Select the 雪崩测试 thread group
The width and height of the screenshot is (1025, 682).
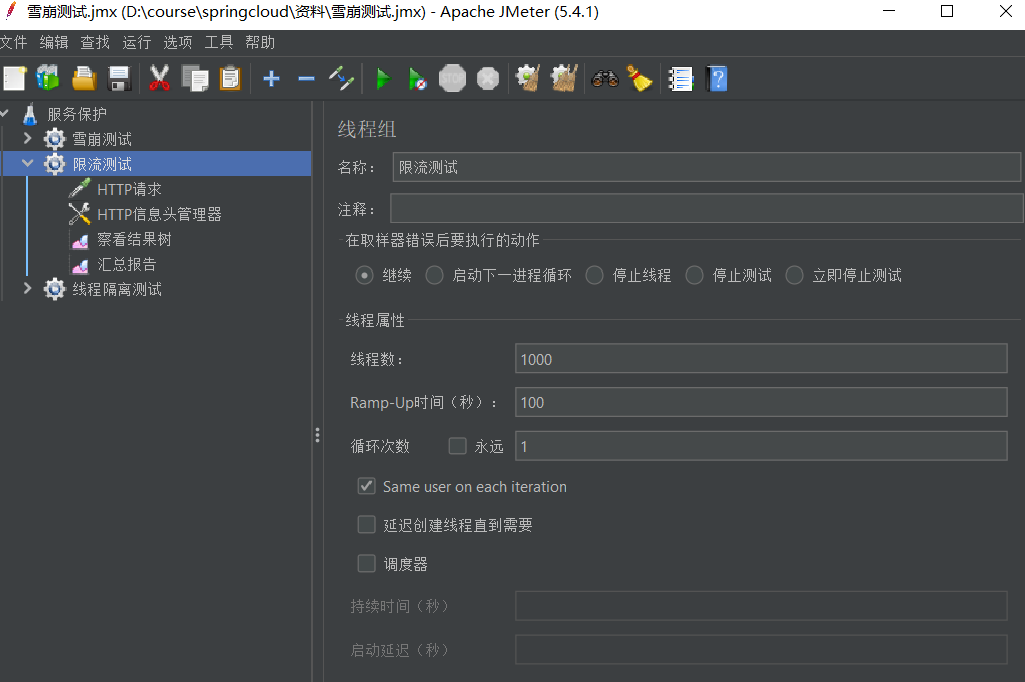point(102,139)
